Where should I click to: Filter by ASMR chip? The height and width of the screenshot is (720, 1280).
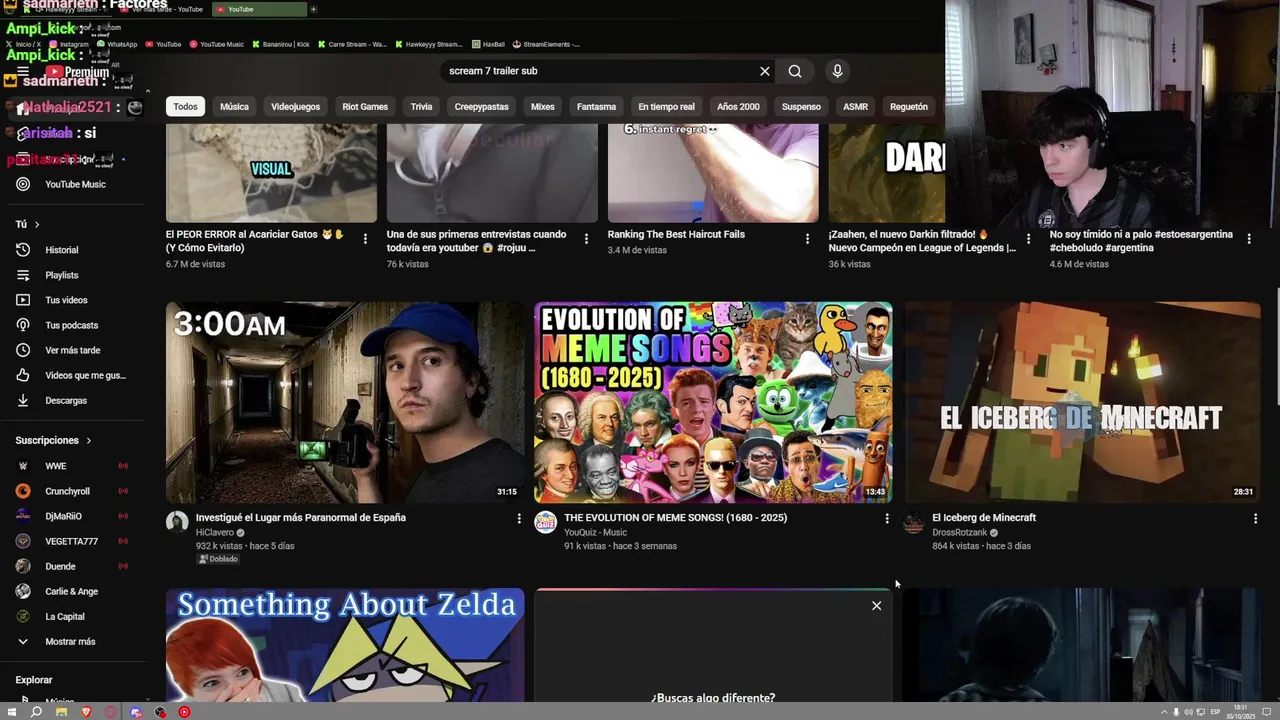click(x=855, y=106)
